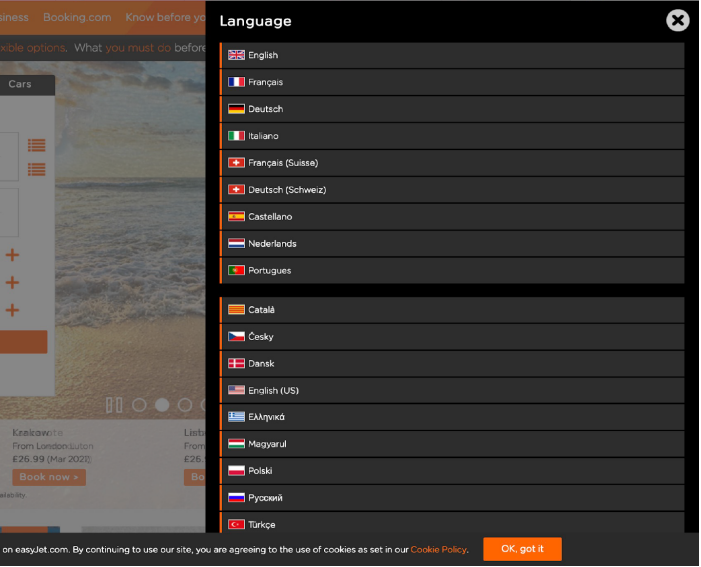Click the US flag beside English (US)
The image size is (701, 567).
(236, 390)
